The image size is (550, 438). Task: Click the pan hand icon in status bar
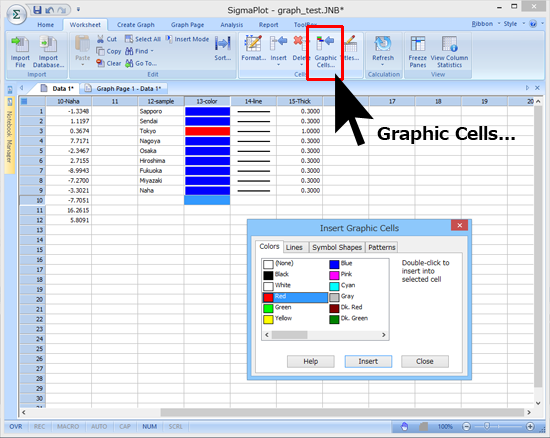click(x=404, y=426)
